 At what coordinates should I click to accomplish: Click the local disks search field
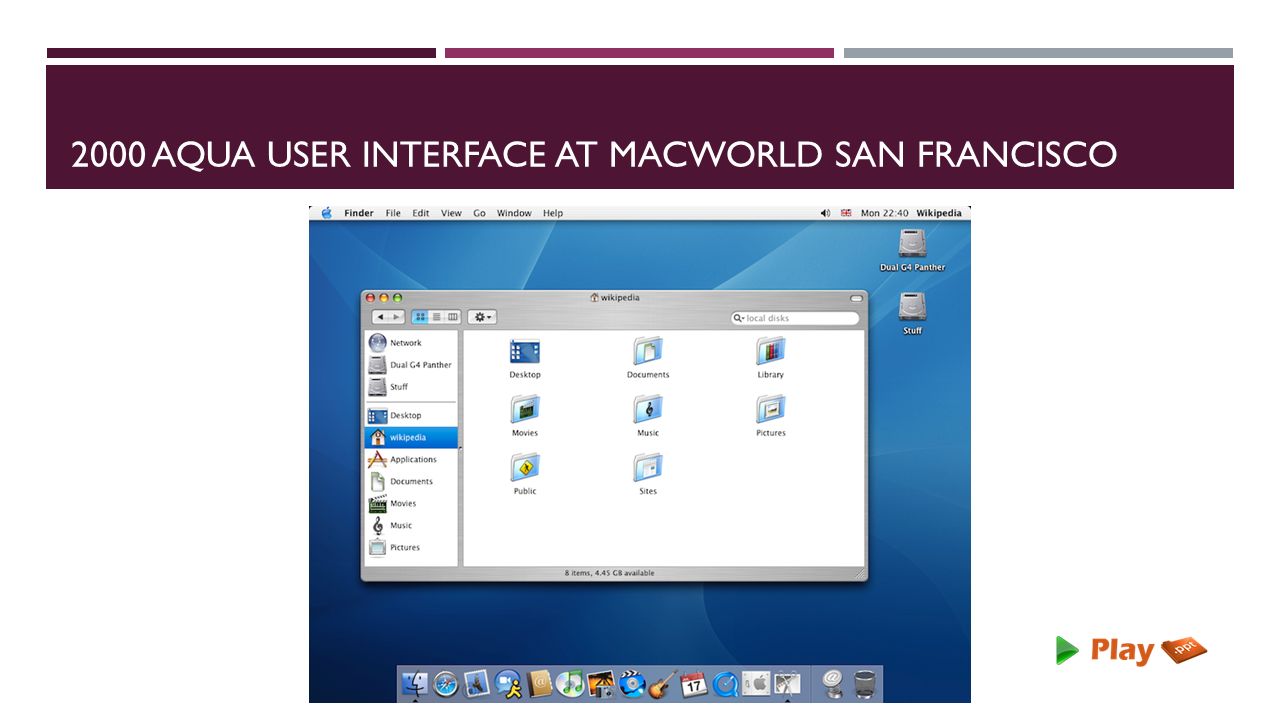click(x=796, y=318)
